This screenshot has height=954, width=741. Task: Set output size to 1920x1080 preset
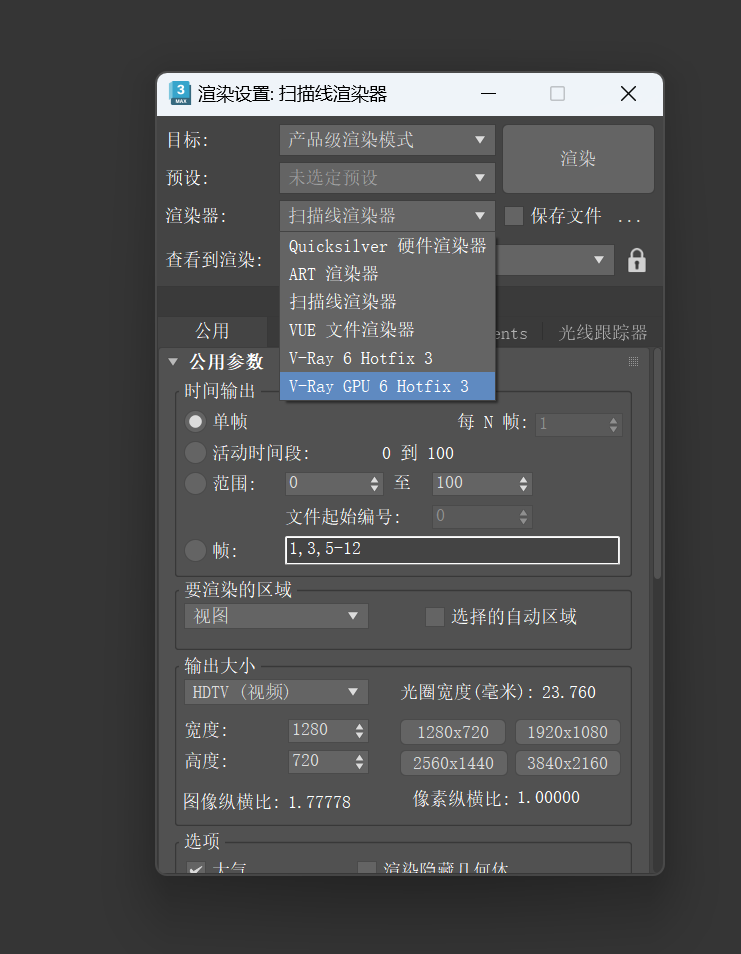tap(568, 732)
